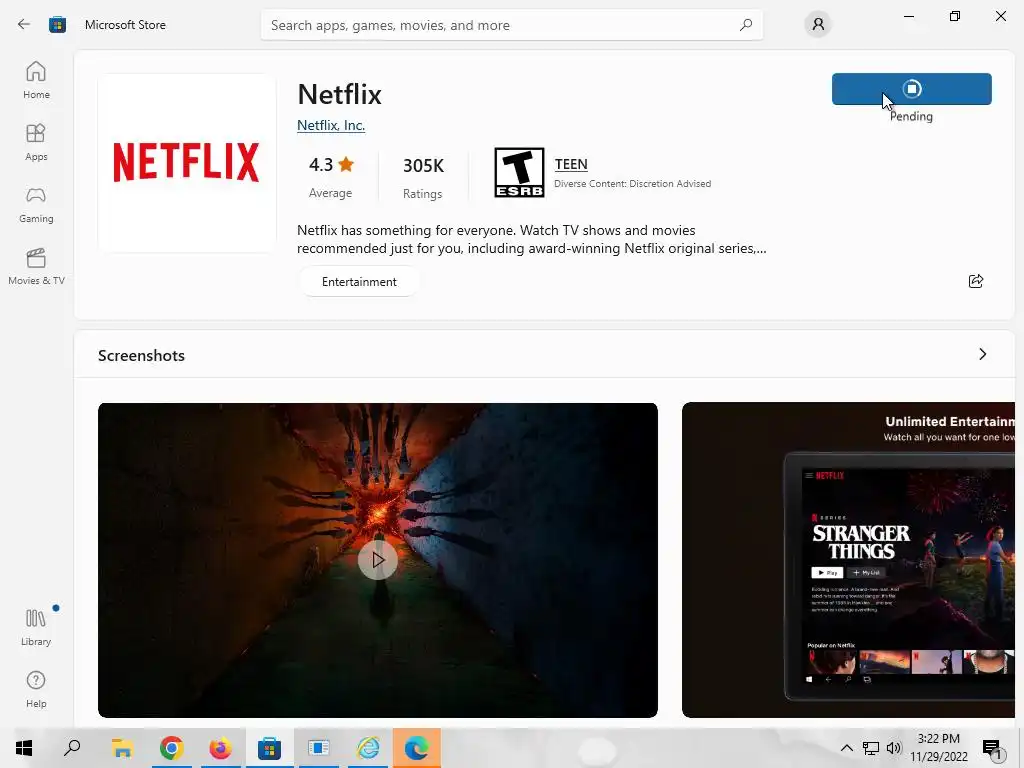Screen dimensions: 1024x768
Task: Show hidden system tray icons
Action: (846, 748)
